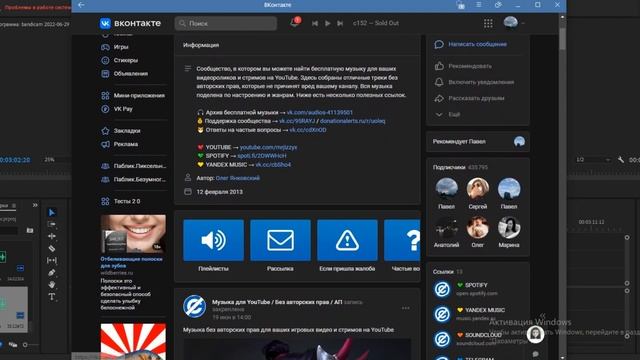Open author Олег Яновский profile
Viewport: 640px width, 360px height.
(238, 178)
